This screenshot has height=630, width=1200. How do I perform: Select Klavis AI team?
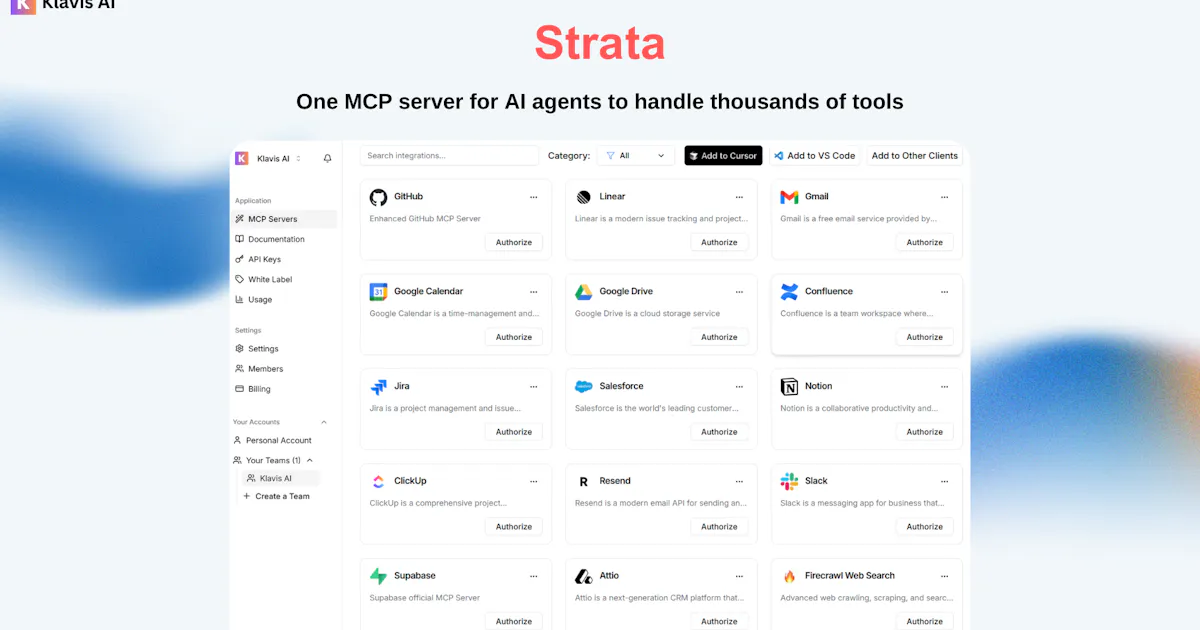[281, 478]
